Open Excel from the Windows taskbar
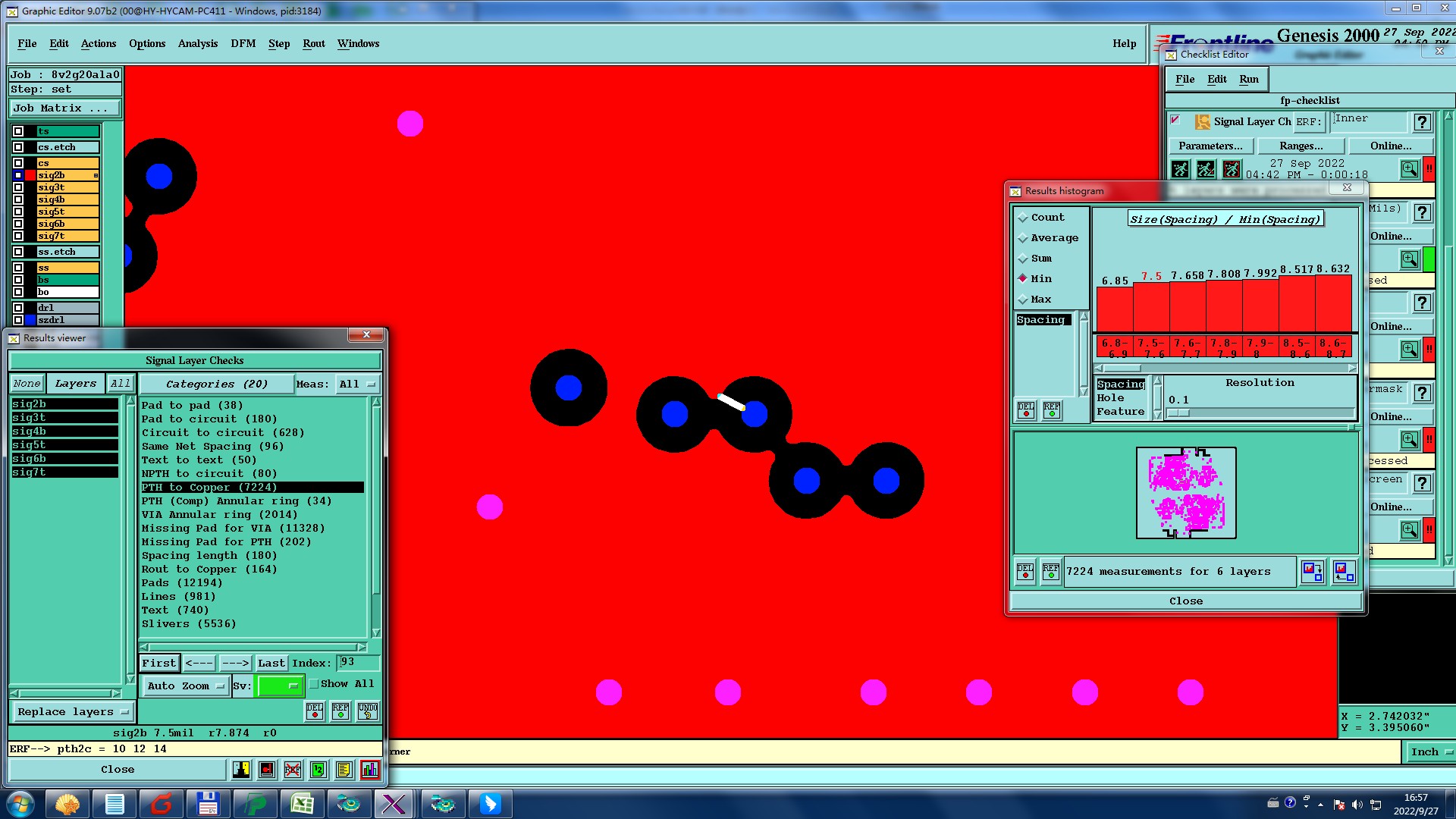Viewport: 1456px width, 819px height. point(303,804)
